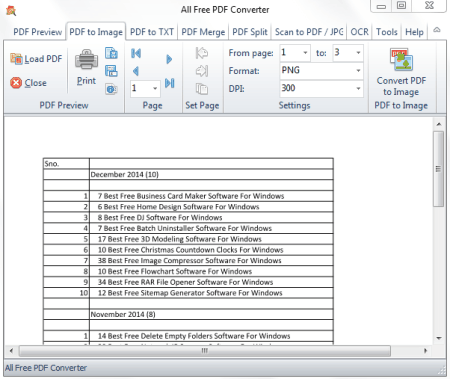Viewport: 450px width, 379px height.
Task: Open the PDF Merge tab
Action: tap(203, 32)
